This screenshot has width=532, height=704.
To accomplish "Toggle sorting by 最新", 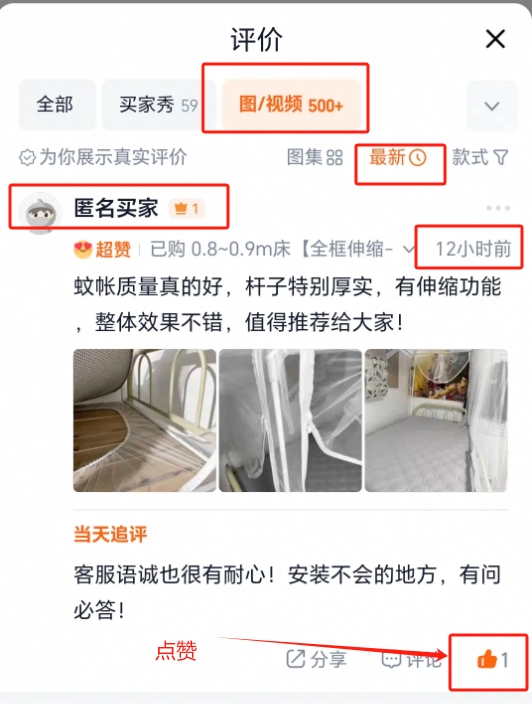I will 398,158.
